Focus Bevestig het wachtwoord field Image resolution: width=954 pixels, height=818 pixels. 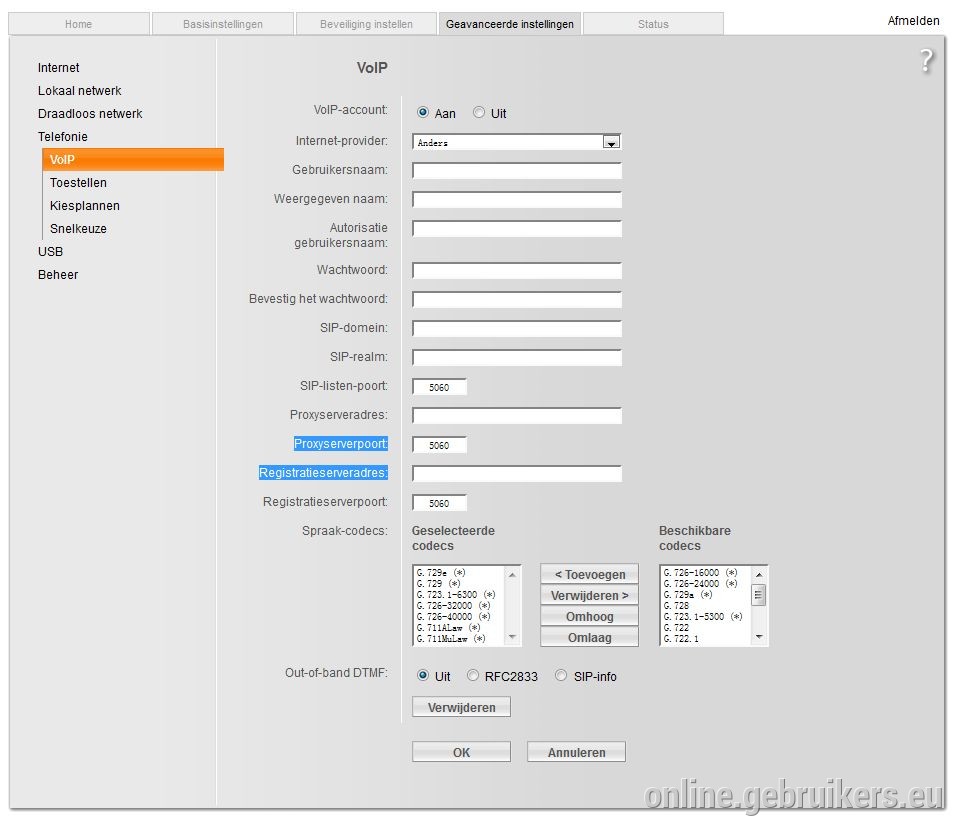517,299
